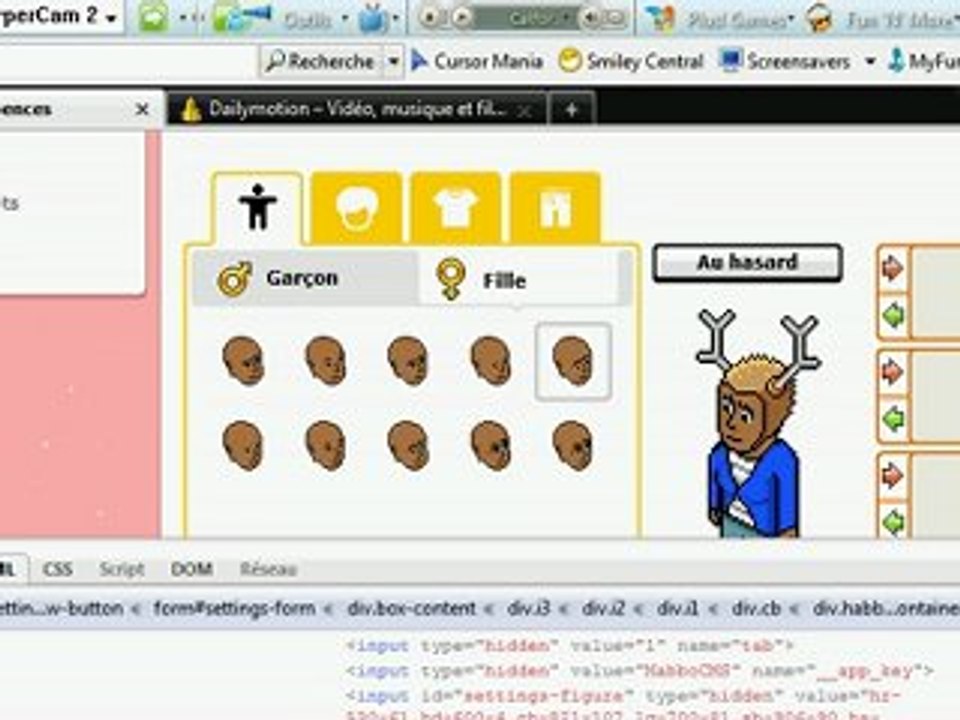Open Smiley Central toolbar link

(x=631, y=61)
